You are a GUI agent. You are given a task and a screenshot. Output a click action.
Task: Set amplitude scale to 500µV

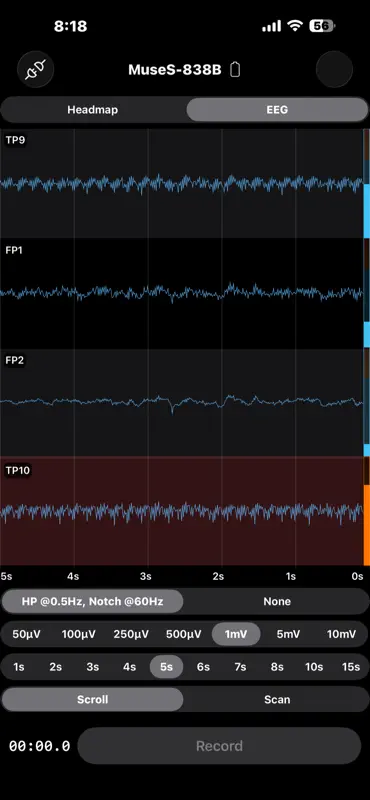pyautogui.click(x=184, y=634)
